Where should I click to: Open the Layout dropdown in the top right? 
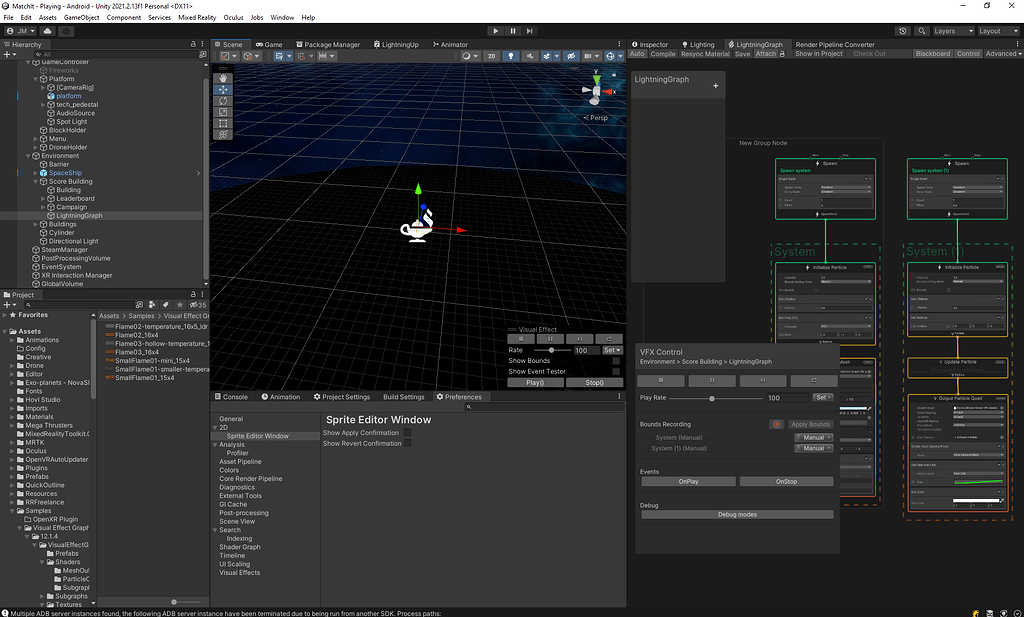(1000, 31)
